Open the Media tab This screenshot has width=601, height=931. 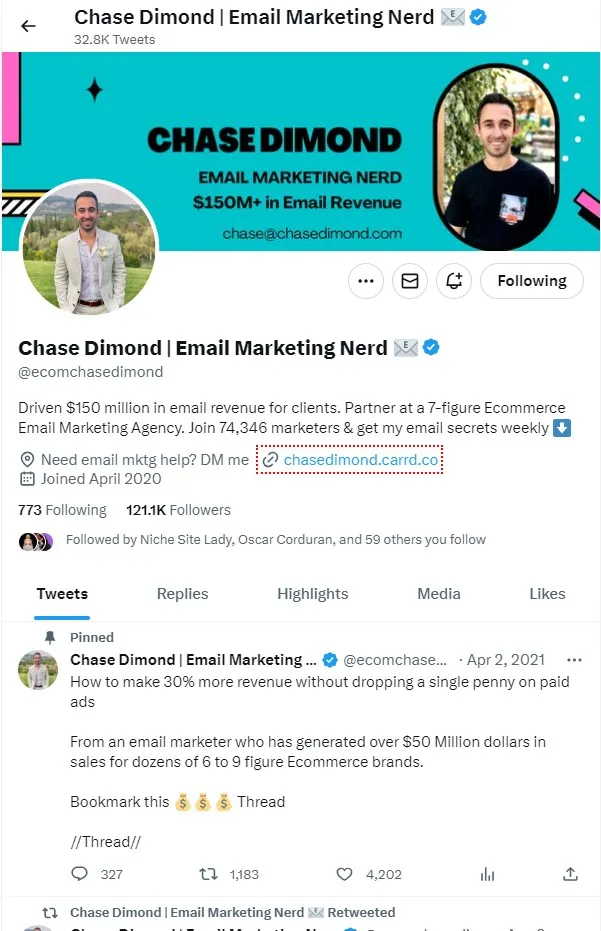pos(438,593)
